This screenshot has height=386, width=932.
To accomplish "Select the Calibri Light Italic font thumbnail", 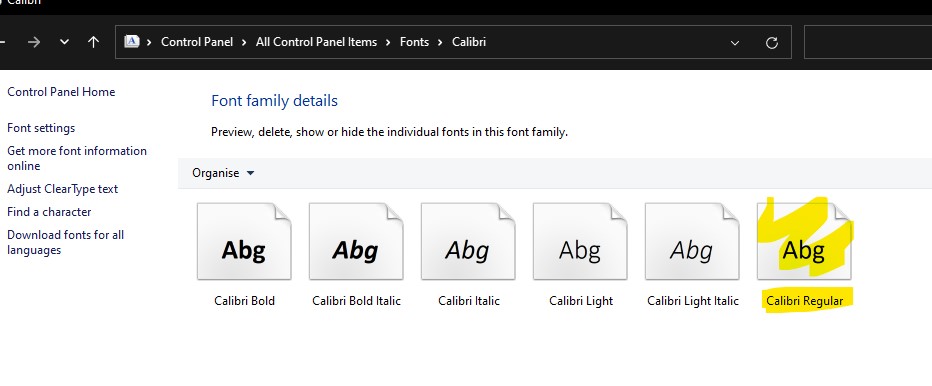I will pyautogui.click(x=692, y=241).
